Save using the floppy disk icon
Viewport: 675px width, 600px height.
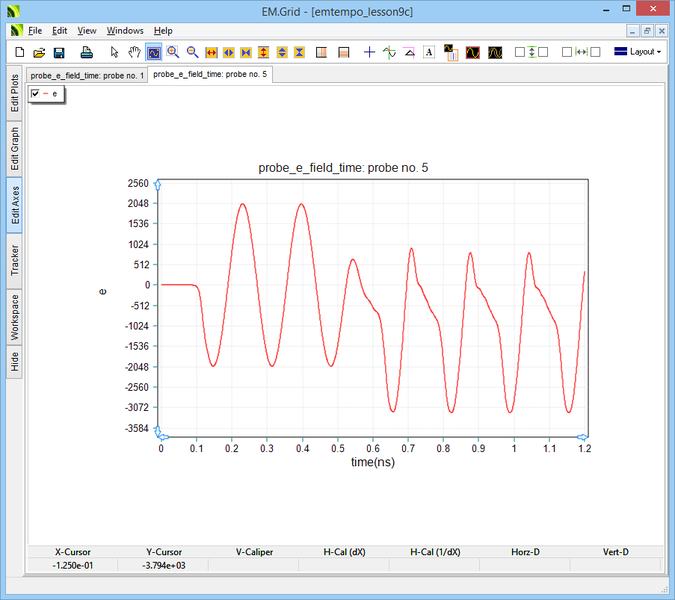coord(59,52)
